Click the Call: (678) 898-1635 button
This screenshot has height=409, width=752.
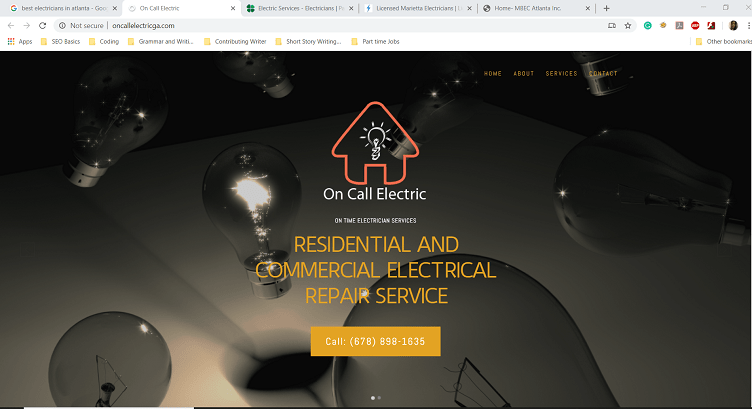pos(376,341)
